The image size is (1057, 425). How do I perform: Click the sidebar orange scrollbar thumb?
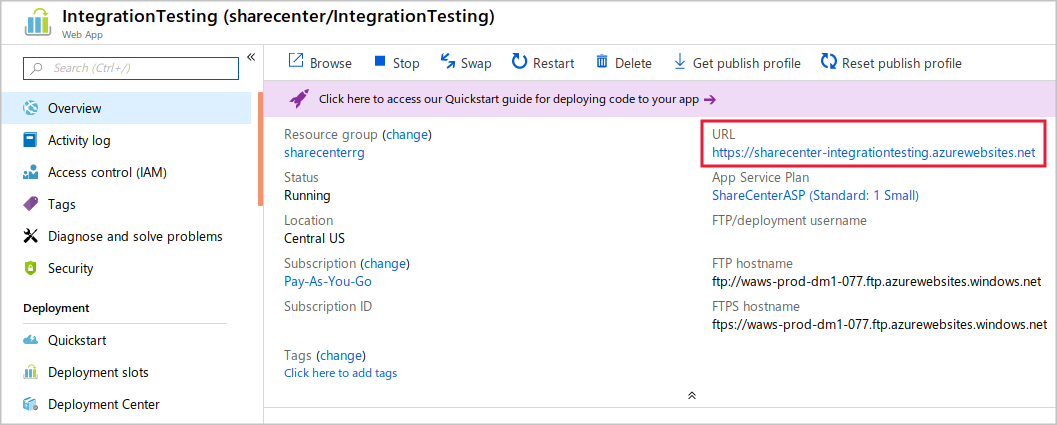(x=260, y=148)
